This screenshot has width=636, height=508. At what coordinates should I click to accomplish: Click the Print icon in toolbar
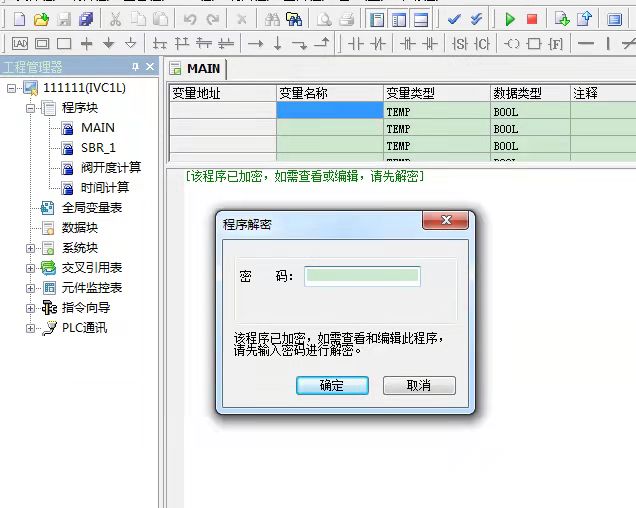click(x=346, y=19)
